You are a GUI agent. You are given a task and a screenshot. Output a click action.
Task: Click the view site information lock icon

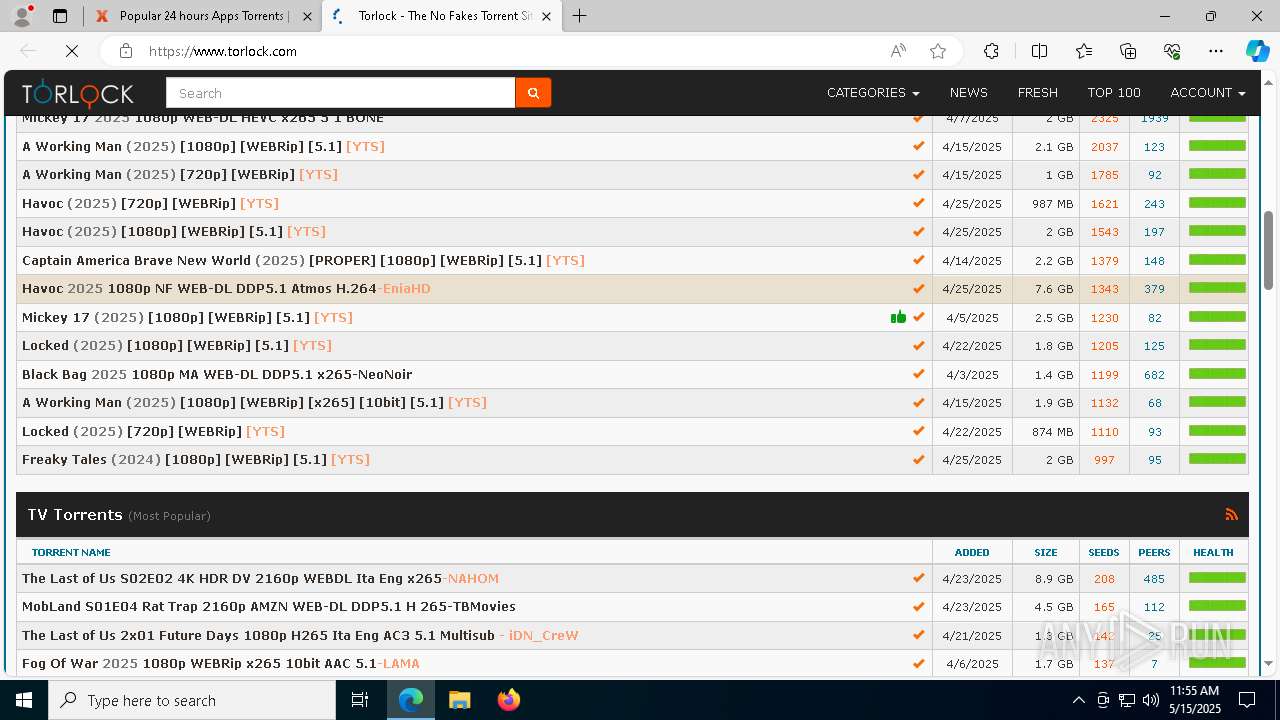pyautogui.click(x=126, y=51)
